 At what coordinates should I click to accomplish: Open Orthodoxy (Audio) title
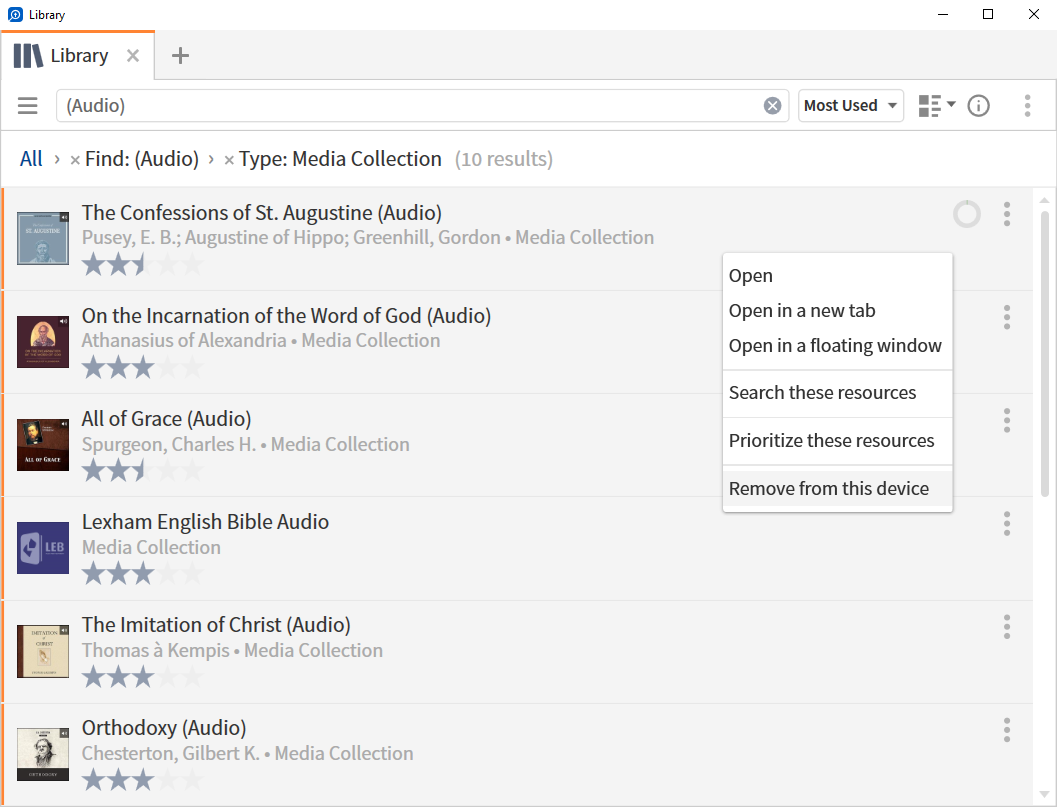(x=164, y=729)
